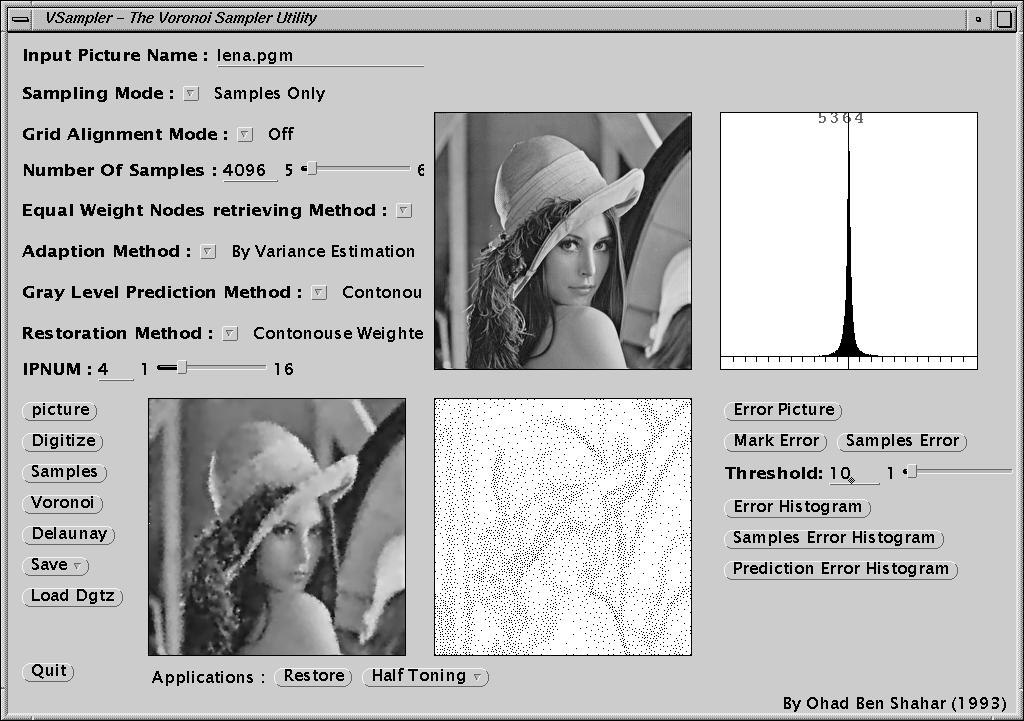Click the 'Applications :' label
The height and width of the screenshot is (721, 1024).
(208, 677)
